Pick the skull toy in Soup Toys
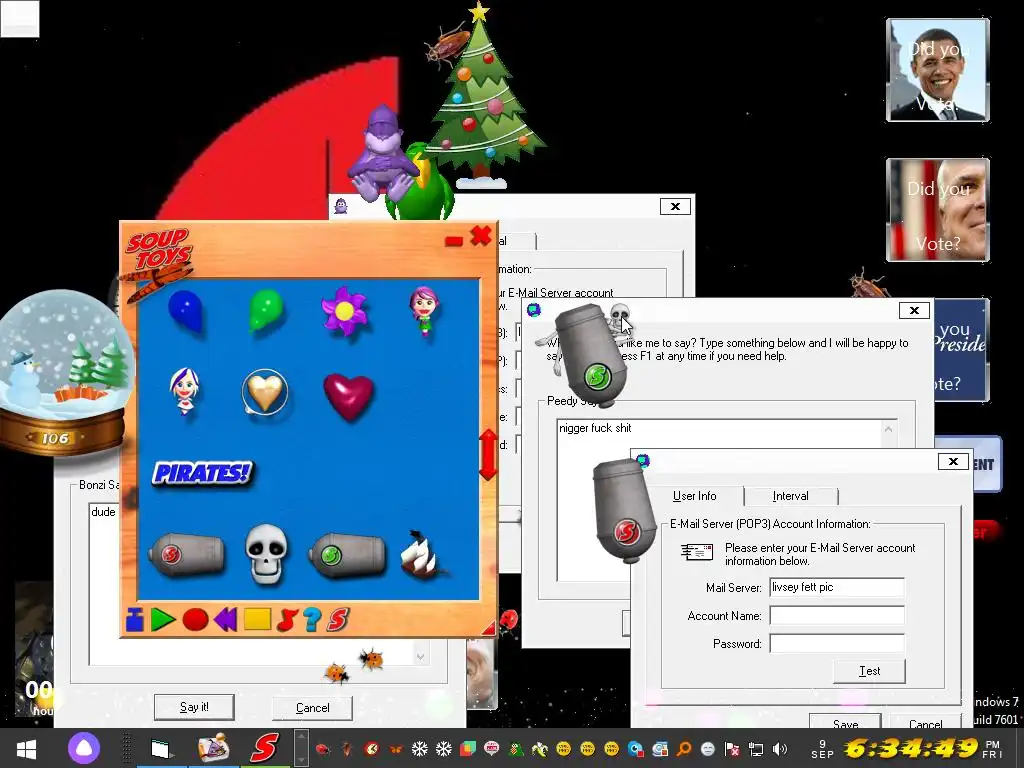1024x768 pixels. (x=266, y=554)
